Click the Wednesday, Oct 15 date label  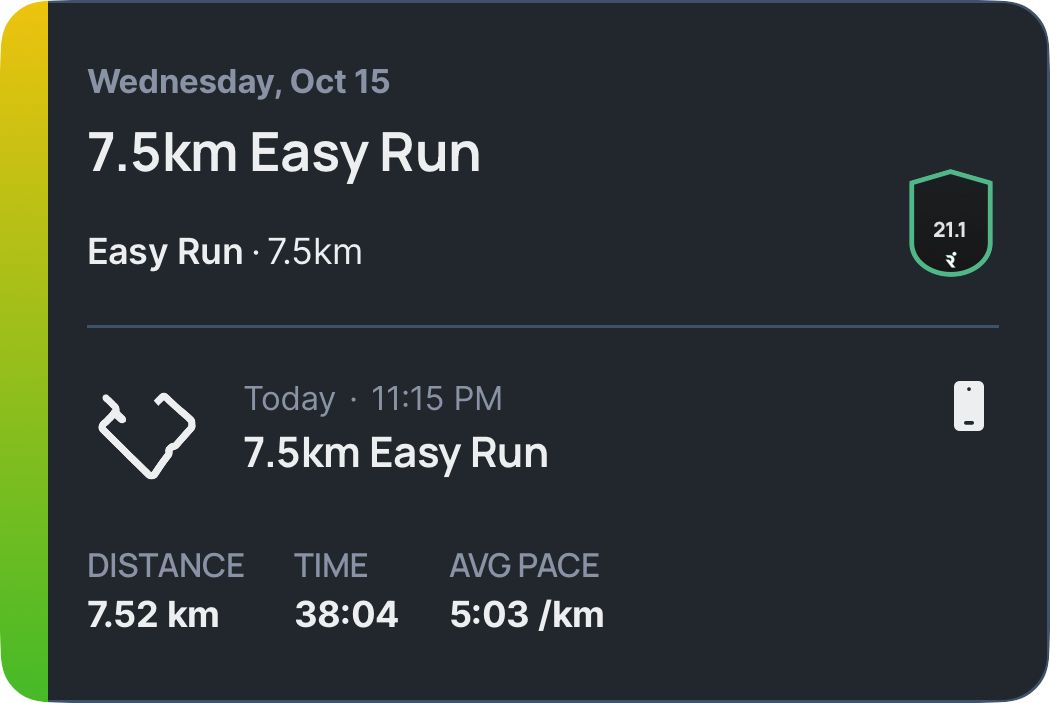[x=238, y=82]
